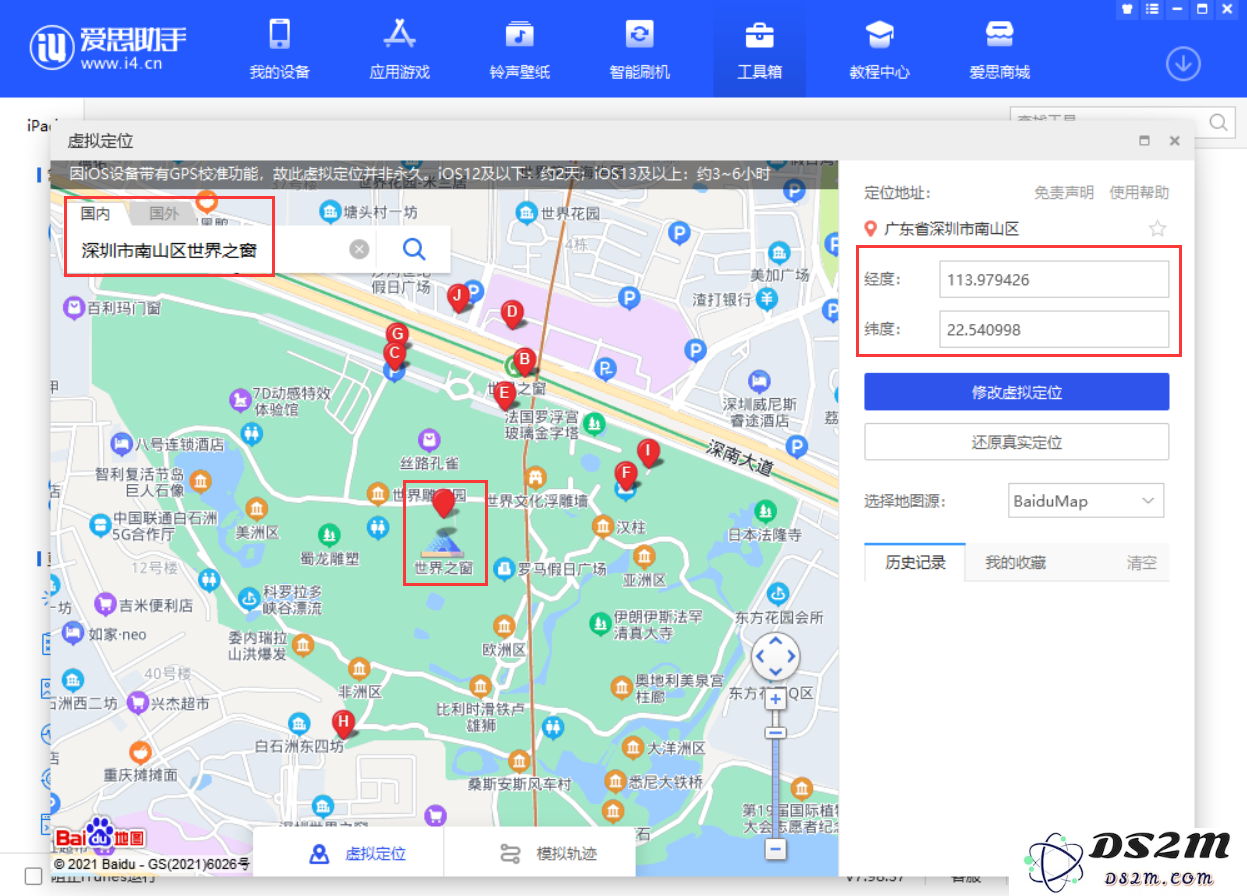Zoom out the map with minus
This screenshot has height=896, width=1247.
[775, 849]
